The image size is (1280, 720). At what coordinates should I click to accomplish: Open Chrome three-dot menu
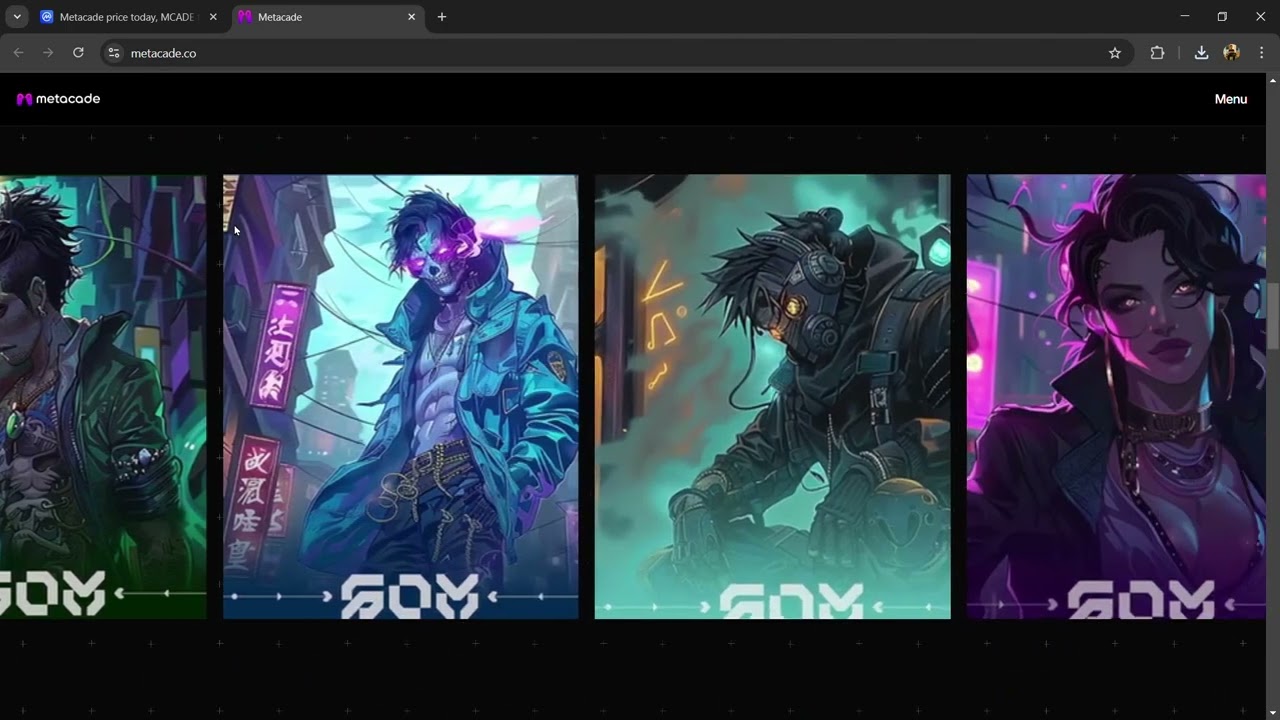coord(1261,53)
